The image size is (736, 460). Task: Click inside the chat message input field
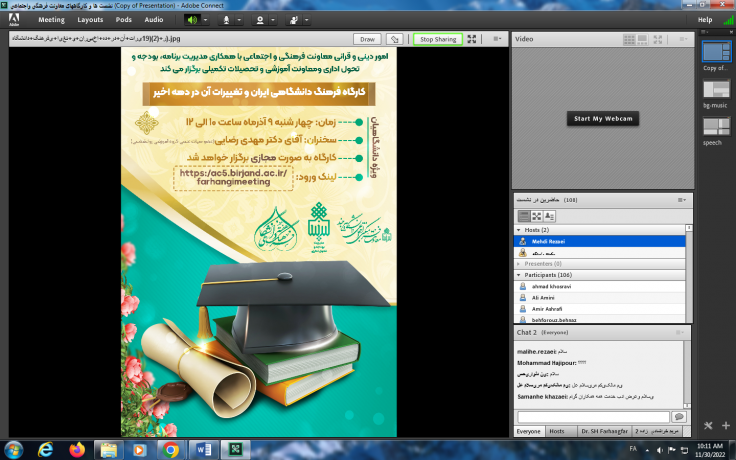click(x=591, y=416)
